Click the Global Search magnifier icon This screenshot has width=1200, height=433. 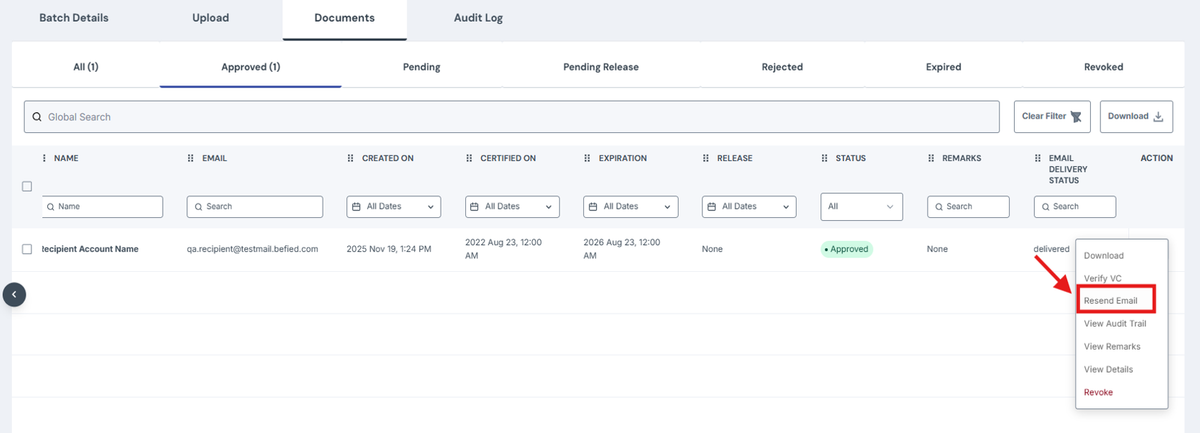37,117
